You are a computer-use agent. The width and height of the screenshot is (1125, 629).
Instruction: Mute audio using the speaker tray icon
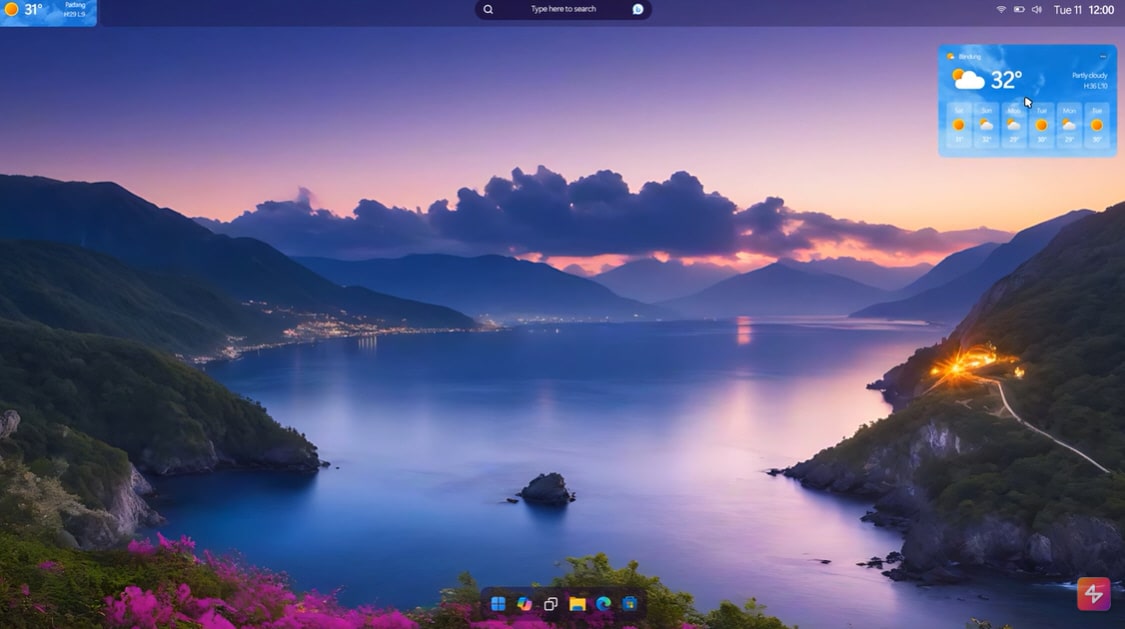(1036, 9)
